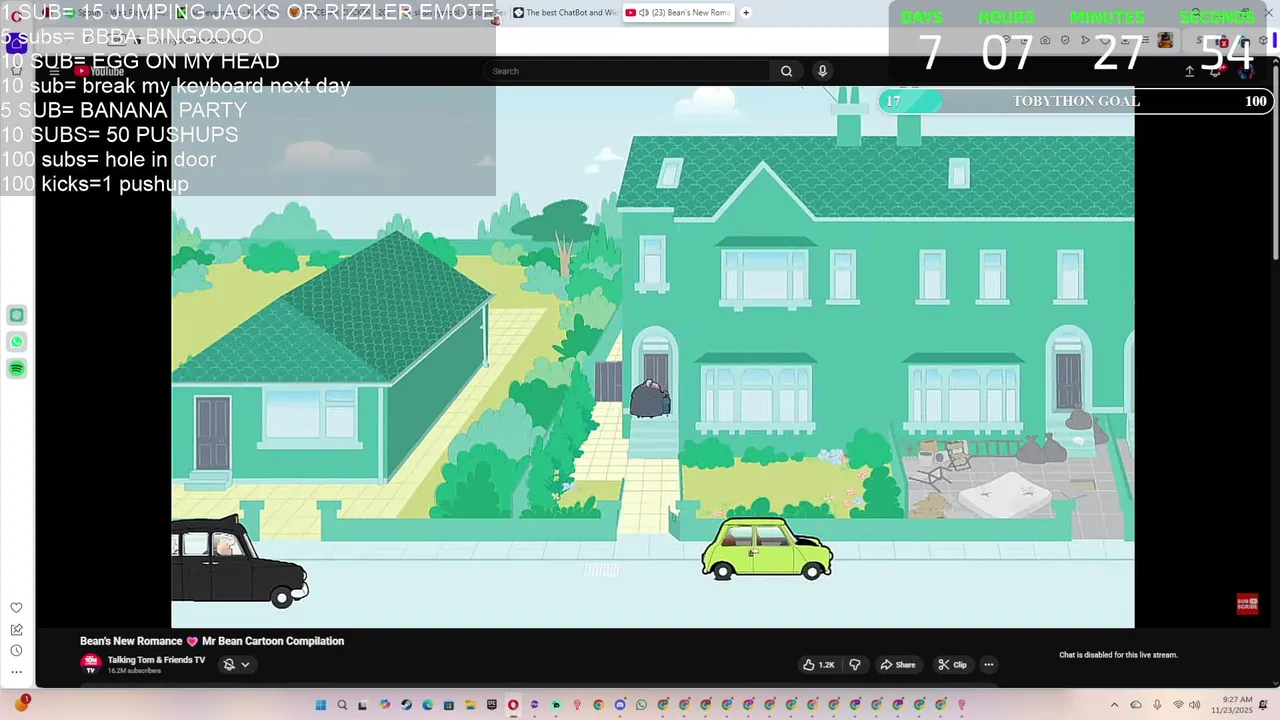
Task: Click the microphone icon in system tray
Action: click(x=1157, y=705)
